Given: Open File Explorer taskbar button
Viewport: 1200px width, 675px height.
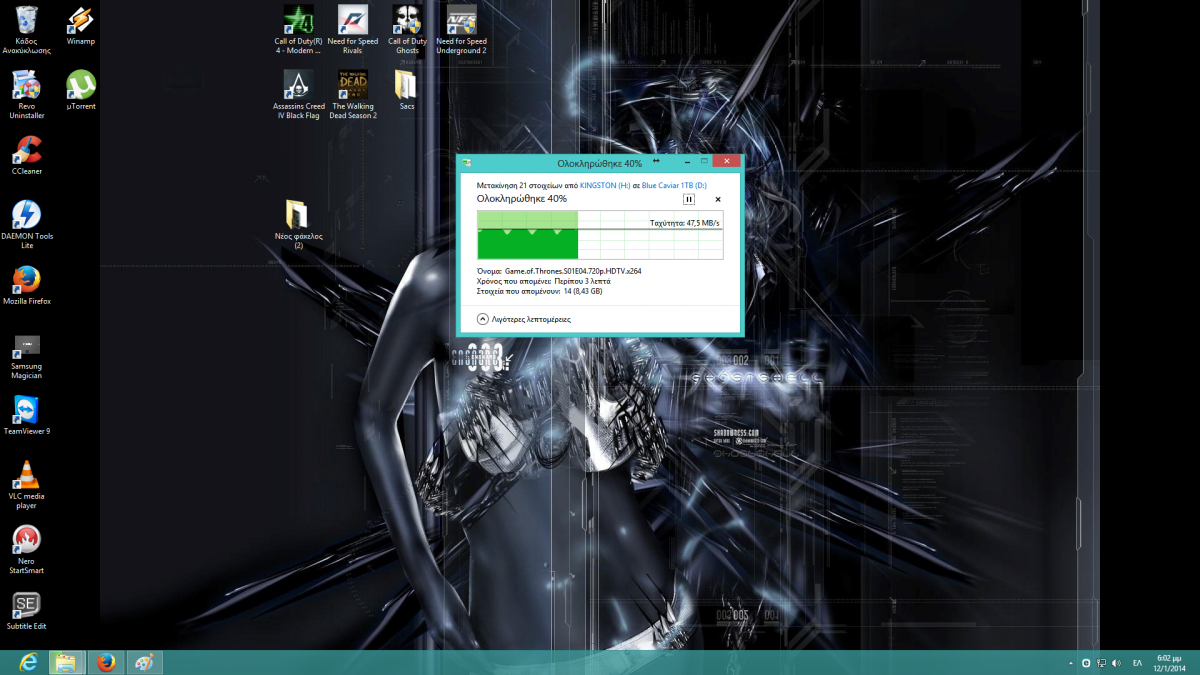Looking at the screenshot, I should click(66, 662).
